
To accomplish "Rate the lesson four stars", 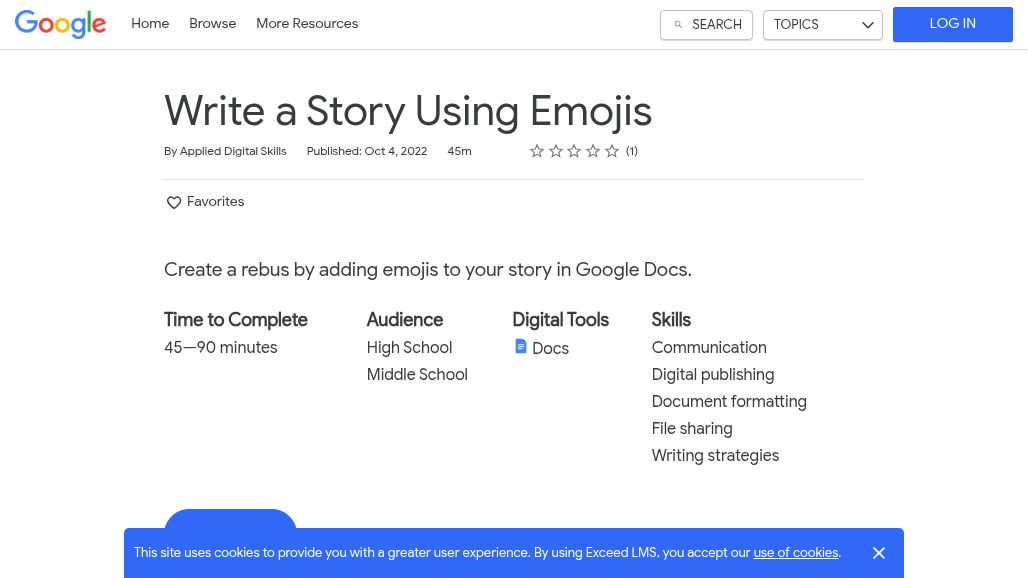I will [x=593, y=151].
